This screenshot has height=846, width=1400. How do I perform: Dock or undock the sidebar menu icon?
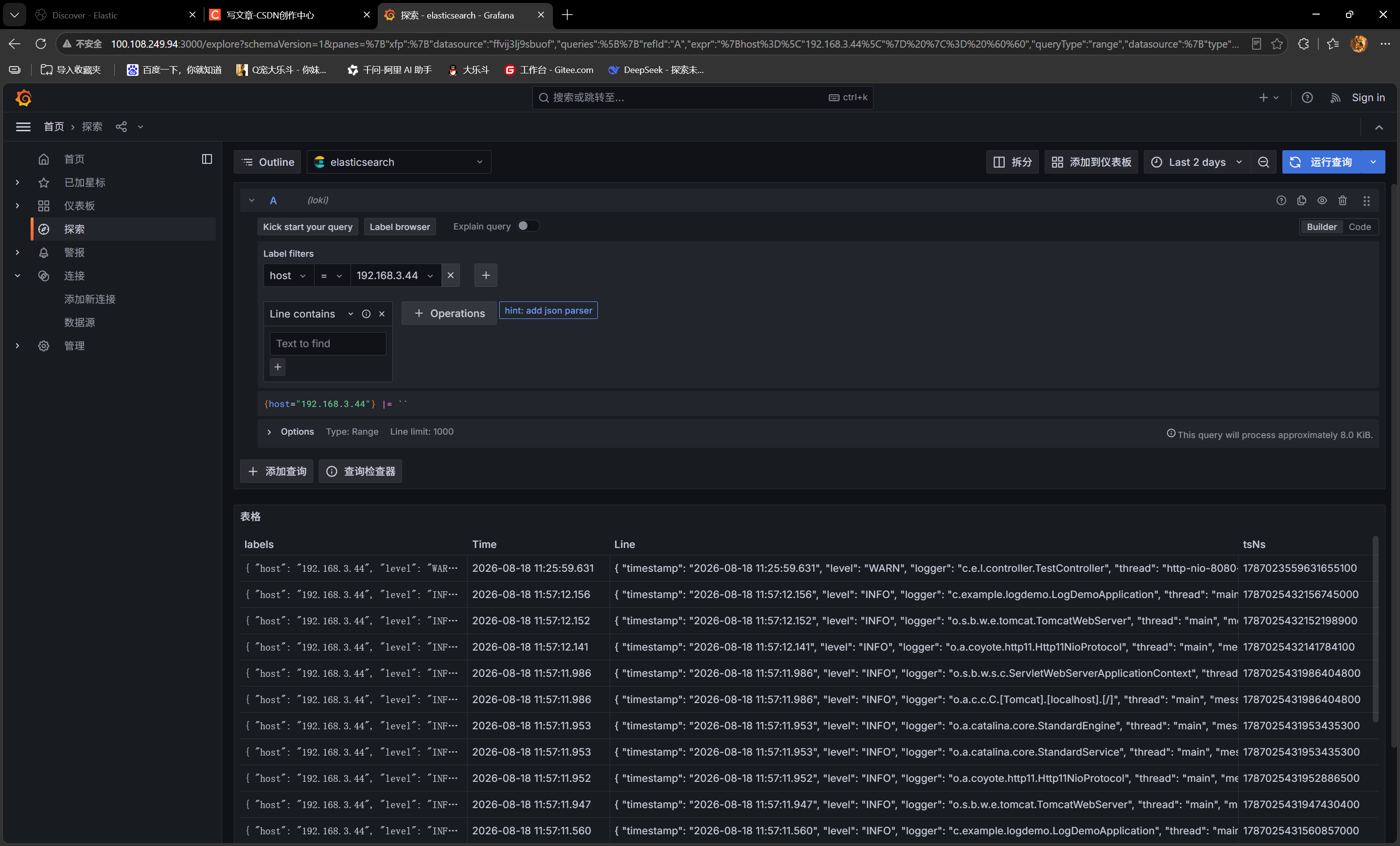click(x=207, y=159)
